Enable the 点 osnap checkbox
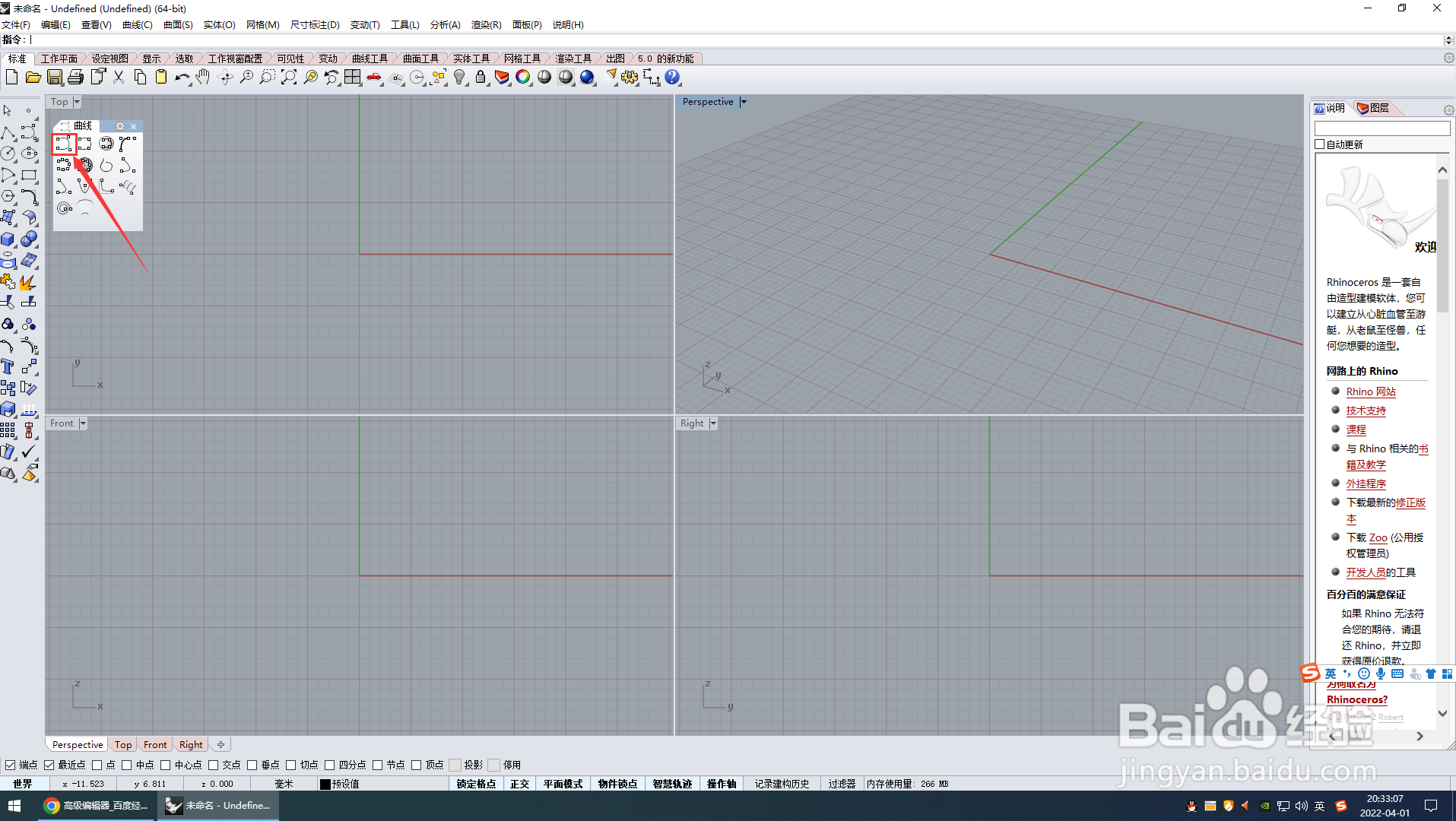 97,765
